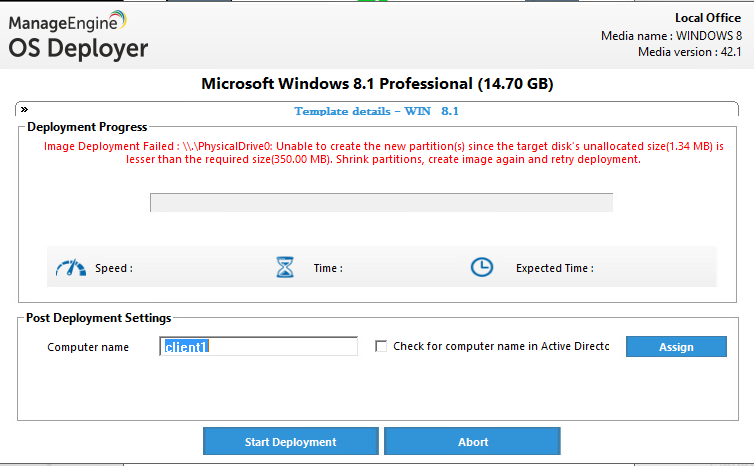The height and width of the screenshot is (466, 754).
Task: Click the Post Deployment Settings group heading
Action: 99,318
